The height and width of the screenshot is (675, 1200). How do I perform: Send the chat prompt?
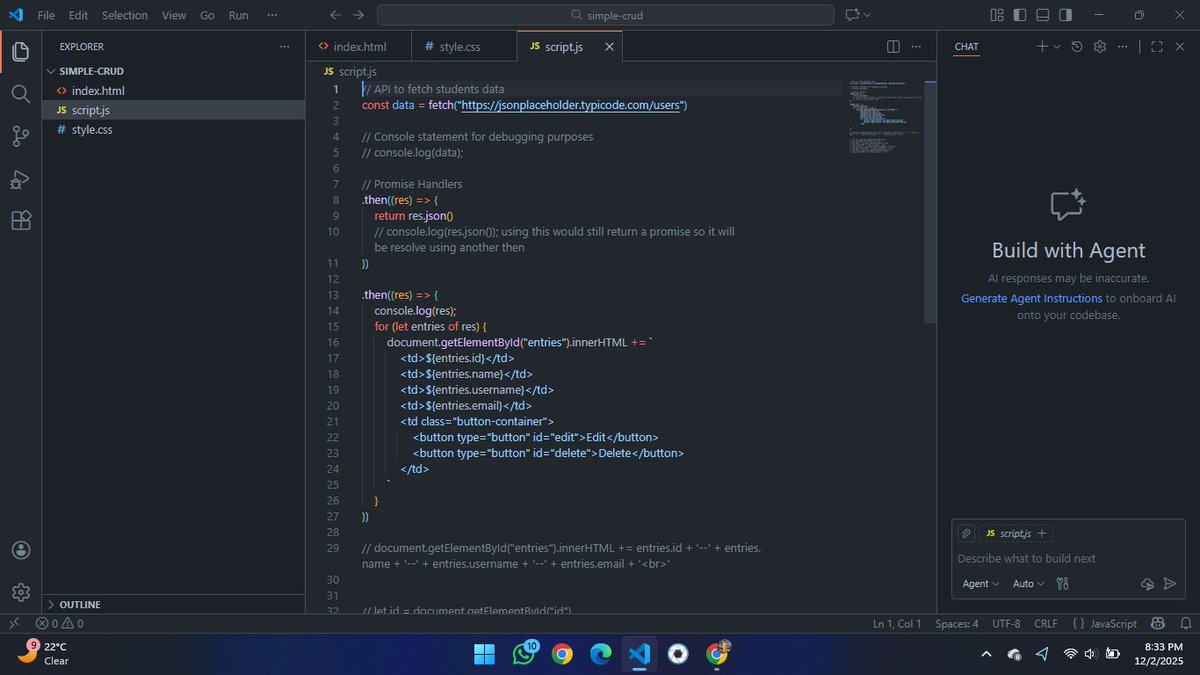1170,583
